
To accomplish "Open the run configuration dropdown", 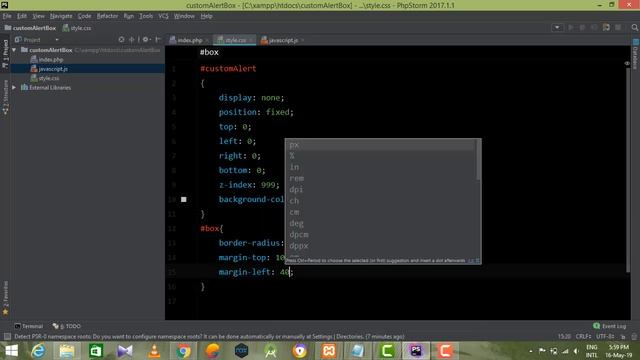I will click(557, 28).
